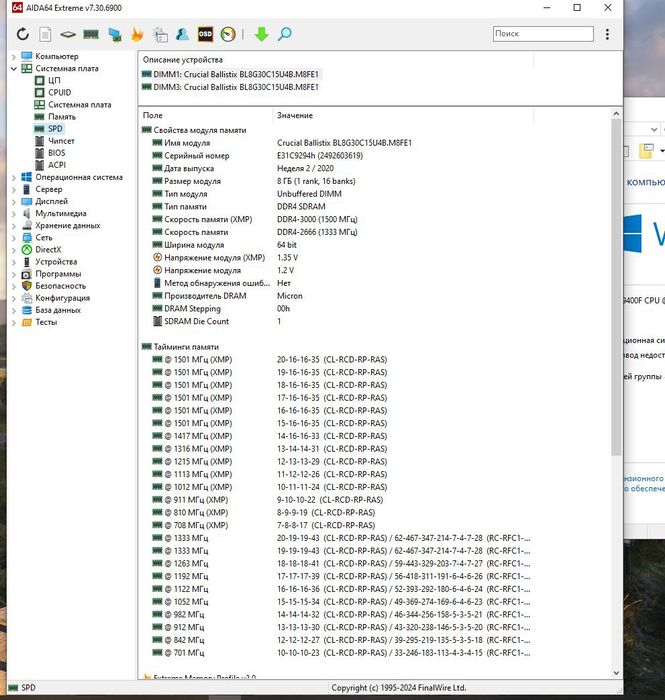Expand the Мультимедиа tree node
The height and width of the screenshot is (700, 665).
[x=13, y=214]
